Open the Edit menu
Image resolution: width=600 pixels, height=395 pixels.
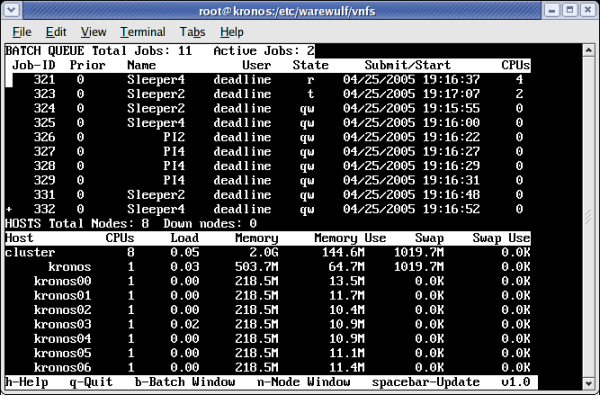click(x=56, y=32)
